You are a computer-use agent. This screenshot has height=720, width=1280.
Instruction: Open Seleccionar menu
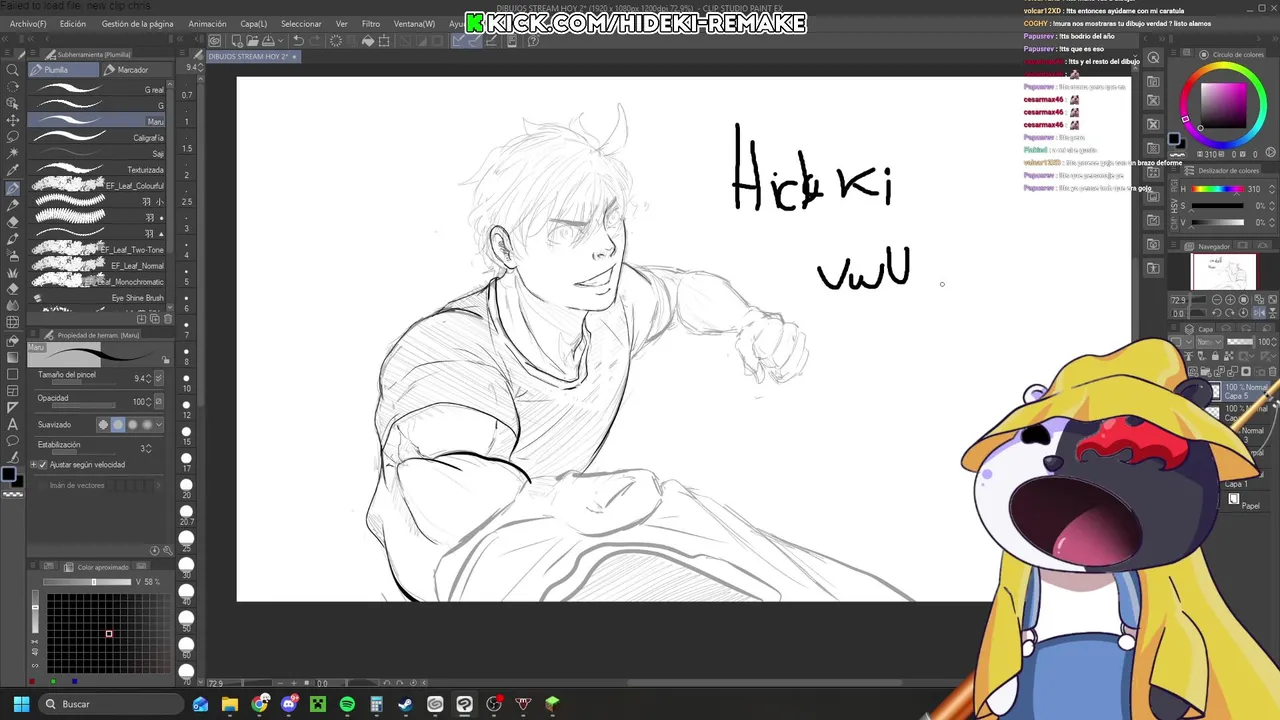click(301, 24)
